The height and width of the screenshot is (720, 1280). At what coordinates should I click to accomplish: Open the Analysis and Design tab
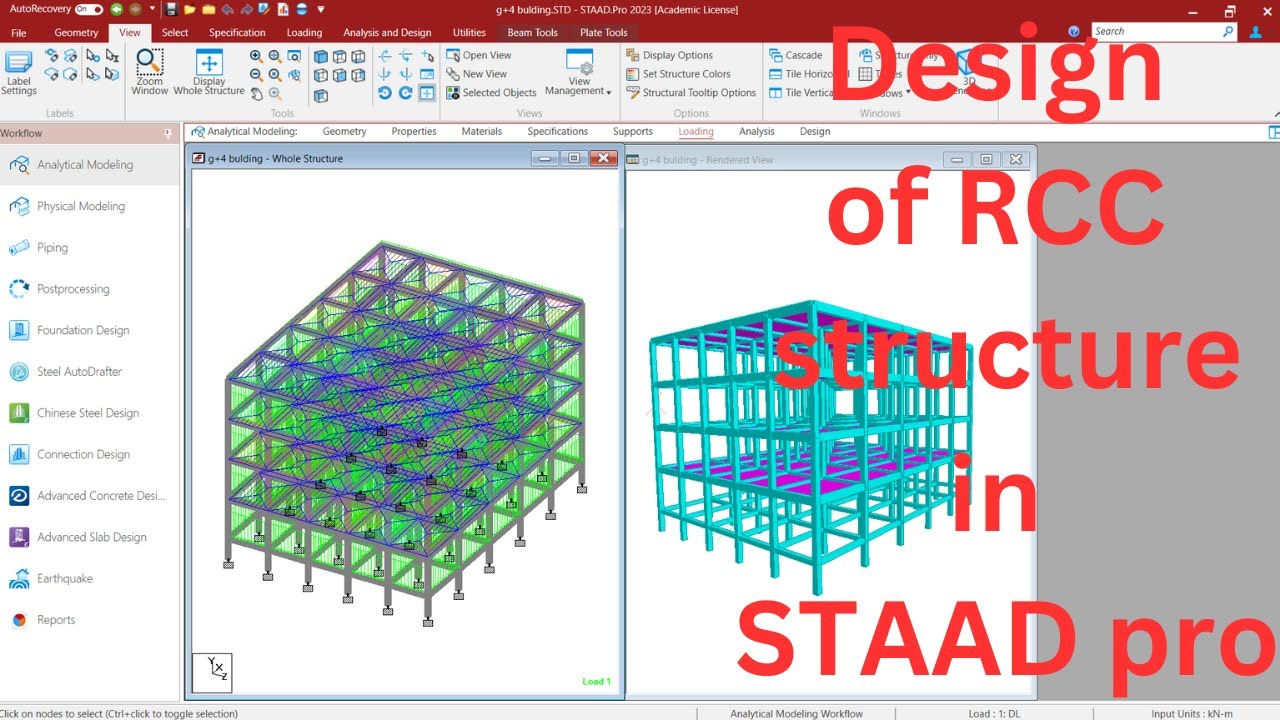[387, 32]
